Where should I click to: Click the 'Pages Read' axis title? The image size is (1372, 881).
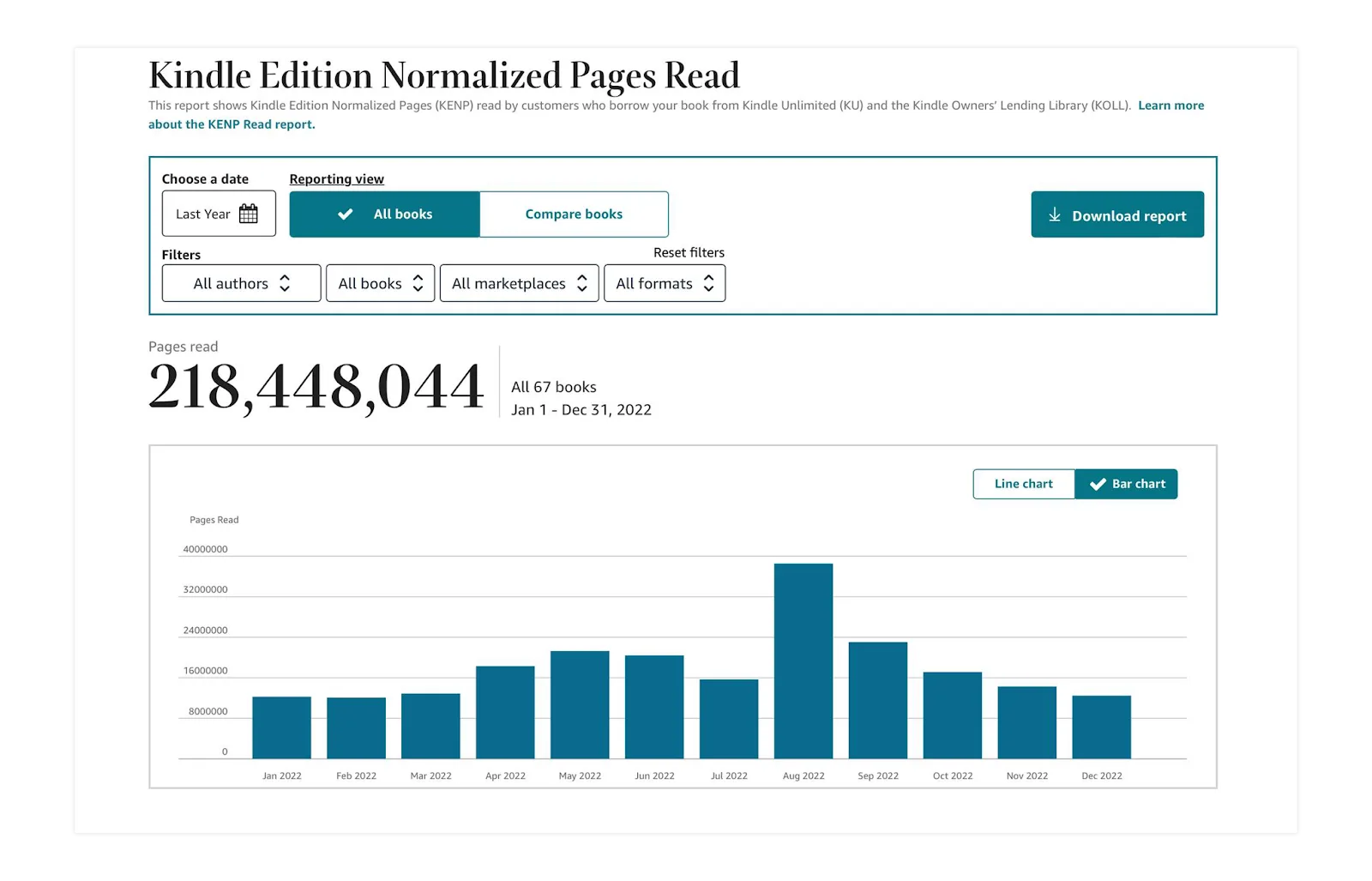(214, 520)
